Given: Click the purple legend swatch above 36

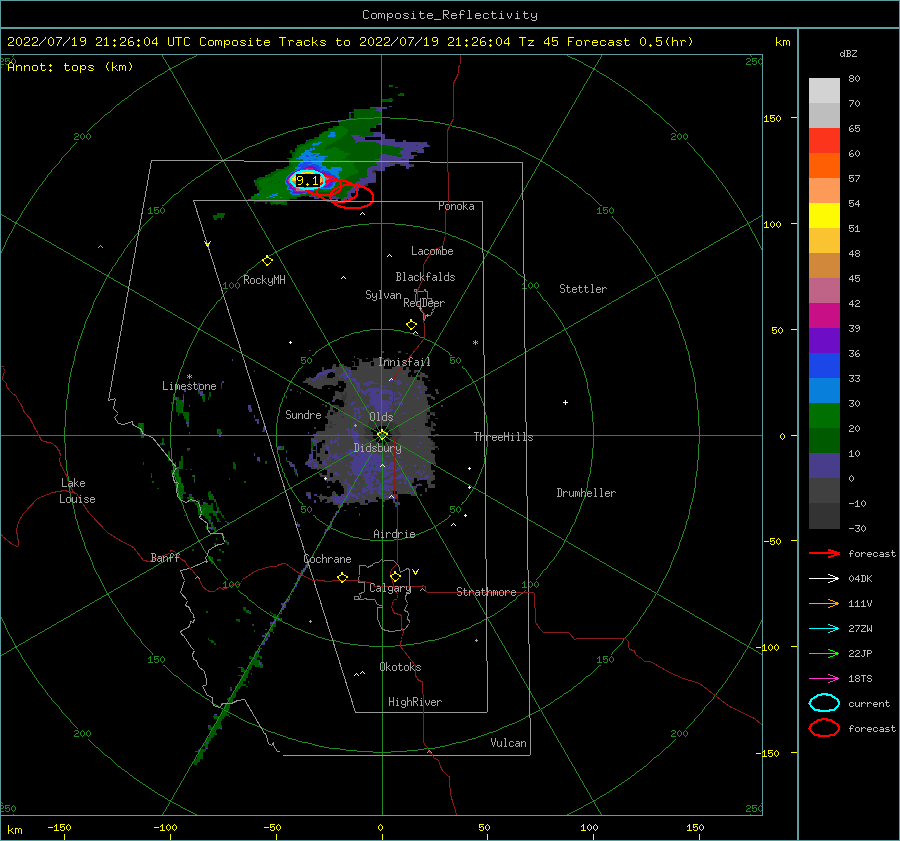Looking at the screenshot, I should (824, 340).
